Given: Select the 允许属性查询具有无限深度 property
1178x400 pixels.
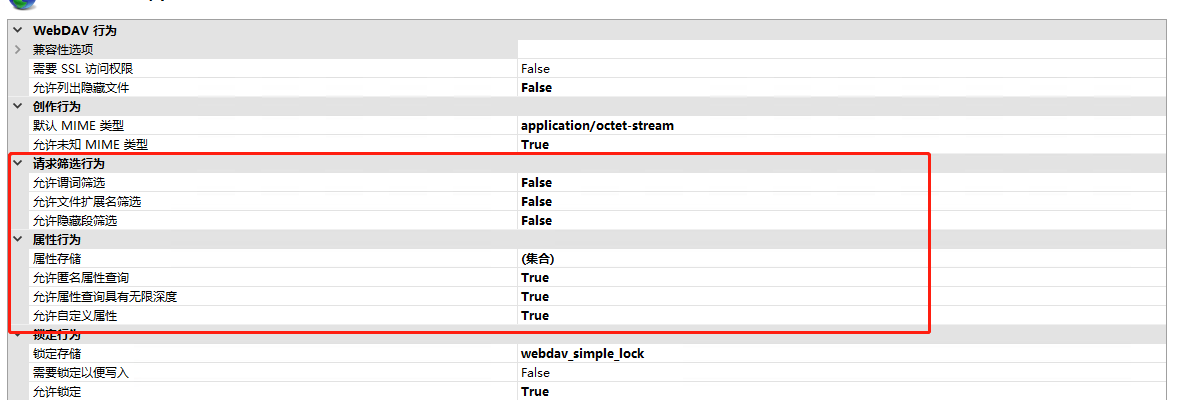Looking at the screenshot, I should point(105,296).
